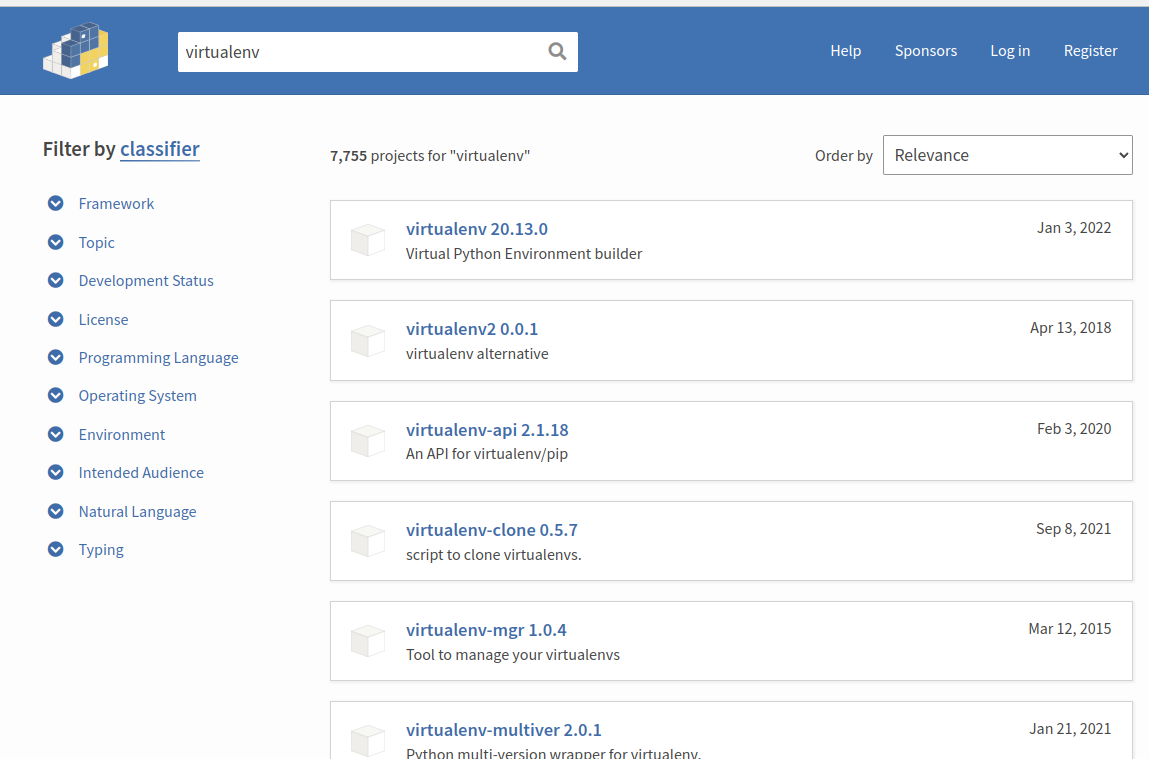Click the Natural Language label
Image resolution: width=1149 pixels, height=759 pixels.
pyautogui.click(x=137, y=511)
